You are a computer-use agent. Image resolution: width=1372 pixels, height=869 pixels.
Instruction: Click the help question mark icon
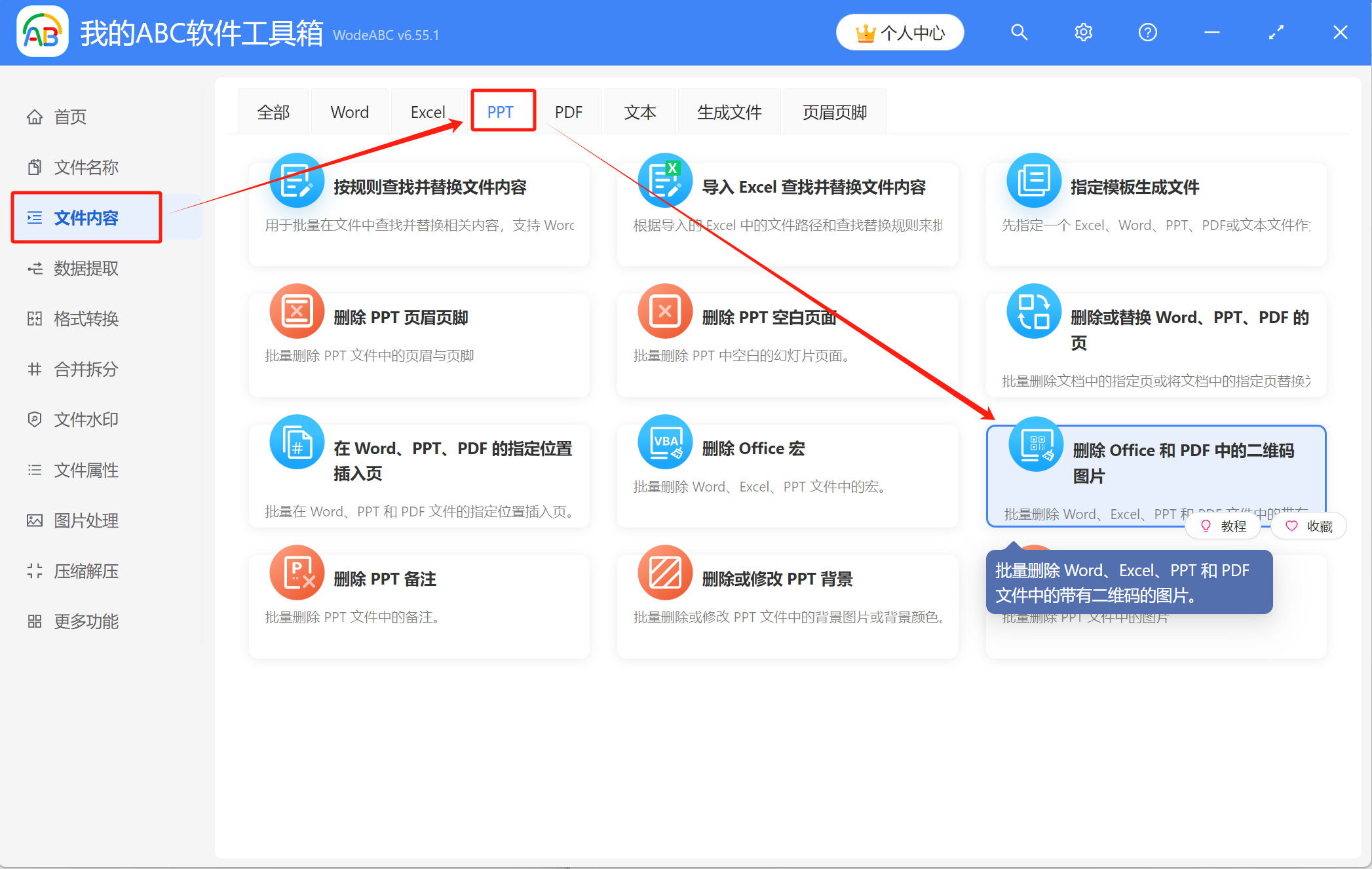pyautogui.click(x=1147, y=31)
